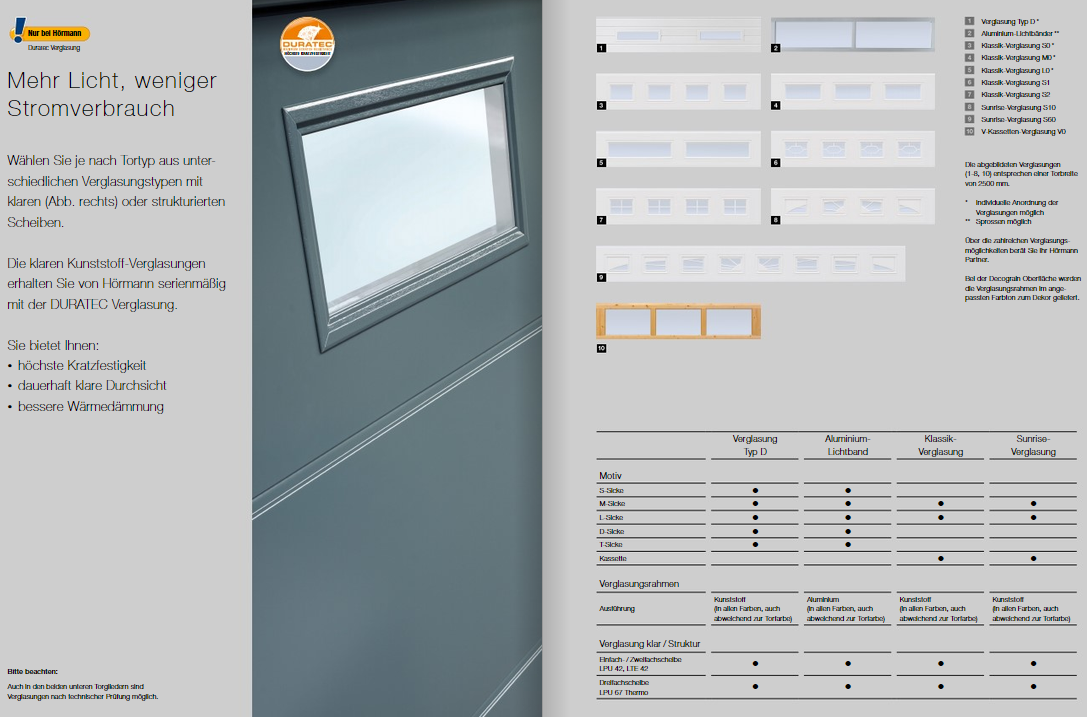Click legend entry 'Klassik-Verglasung S2'
This screenshot has width=1087, height=717.
1016,94
